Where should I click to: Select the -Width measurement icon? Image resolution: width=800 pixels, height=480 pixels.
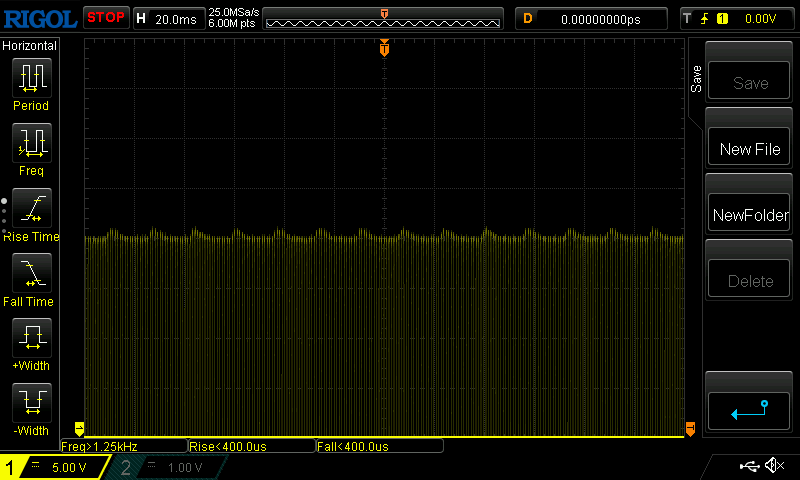[x=31, y=405]
